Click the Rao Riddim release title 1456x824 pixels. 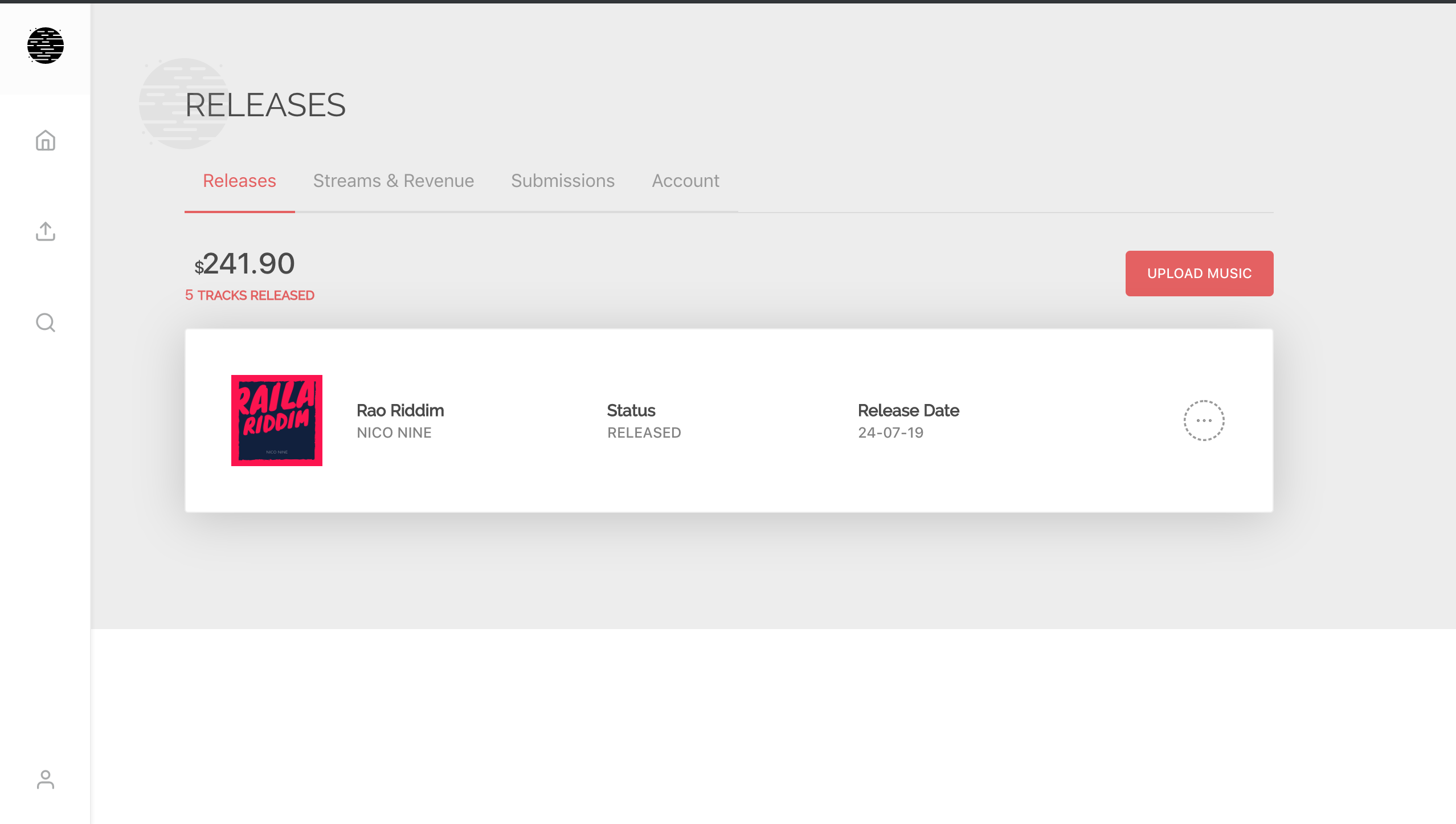[x=400, y=410]
